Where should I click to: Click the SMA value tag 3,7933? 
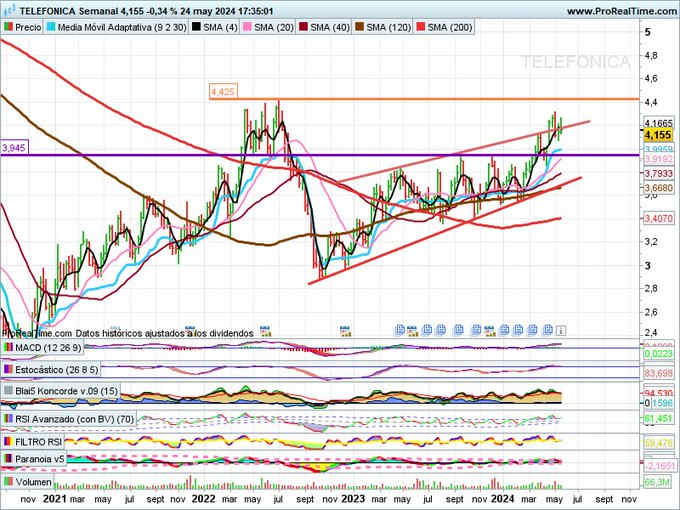[658, 173]
